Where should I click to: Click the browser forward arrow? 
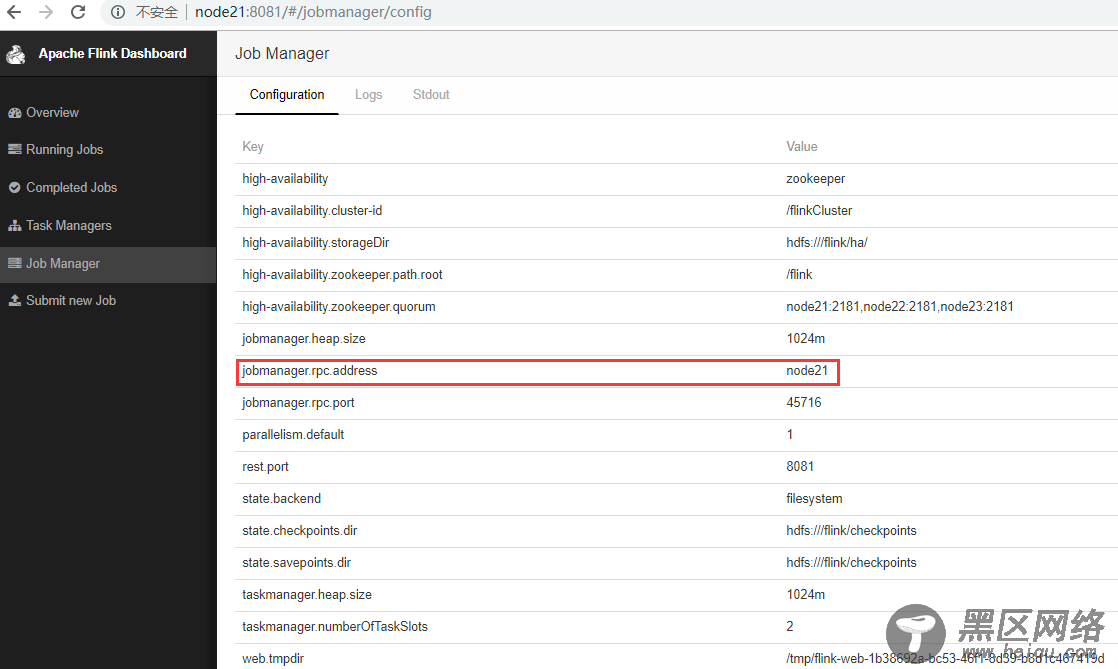pos(46,12)
